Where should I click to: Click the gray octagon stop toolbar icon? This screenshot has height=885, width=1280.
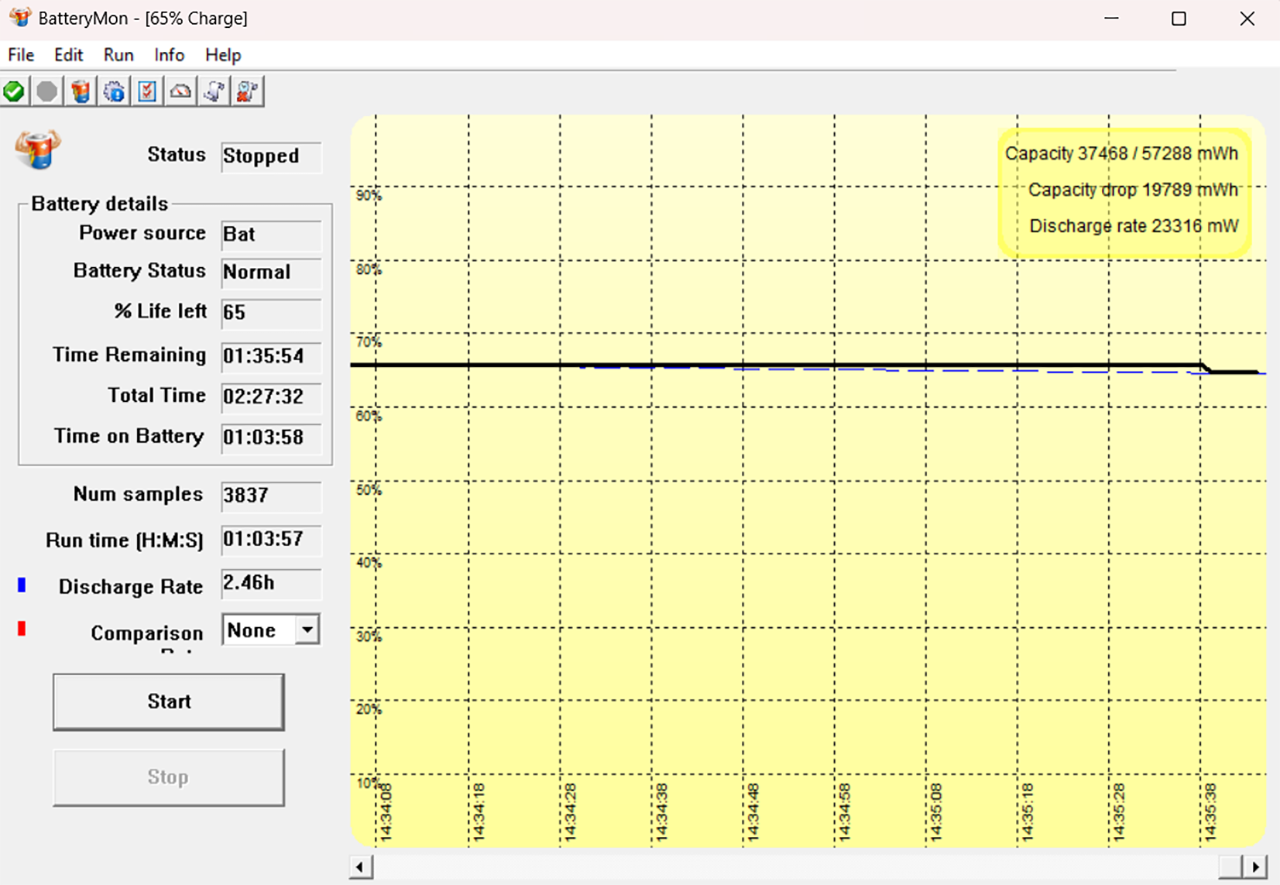point(47,92)
